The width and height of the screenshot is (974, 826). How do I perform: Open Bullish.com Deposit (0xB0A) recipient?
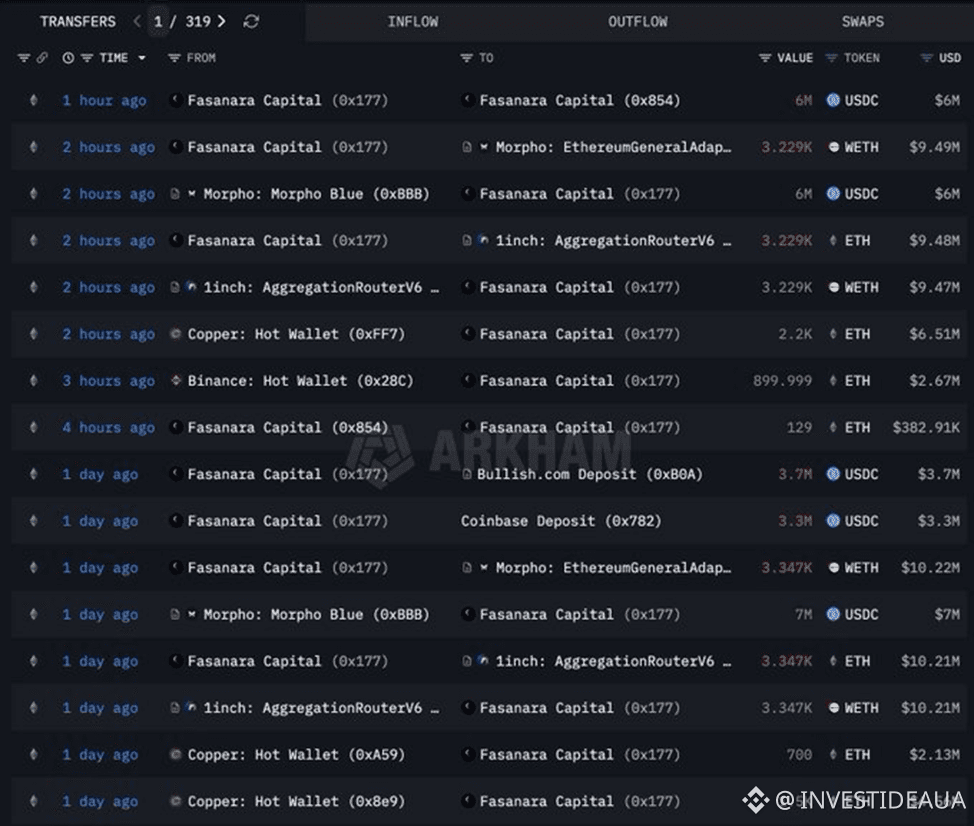[589, 474]
